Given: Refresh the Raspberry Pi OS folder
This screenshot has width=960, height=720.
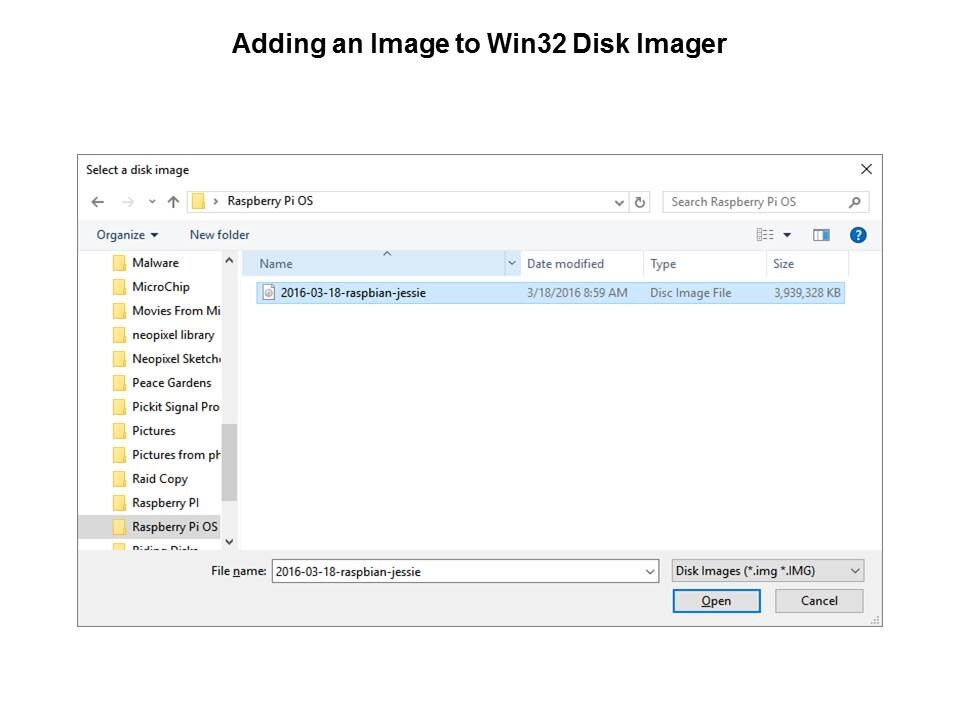Looking at the screenshot, I should click(641, 202).
